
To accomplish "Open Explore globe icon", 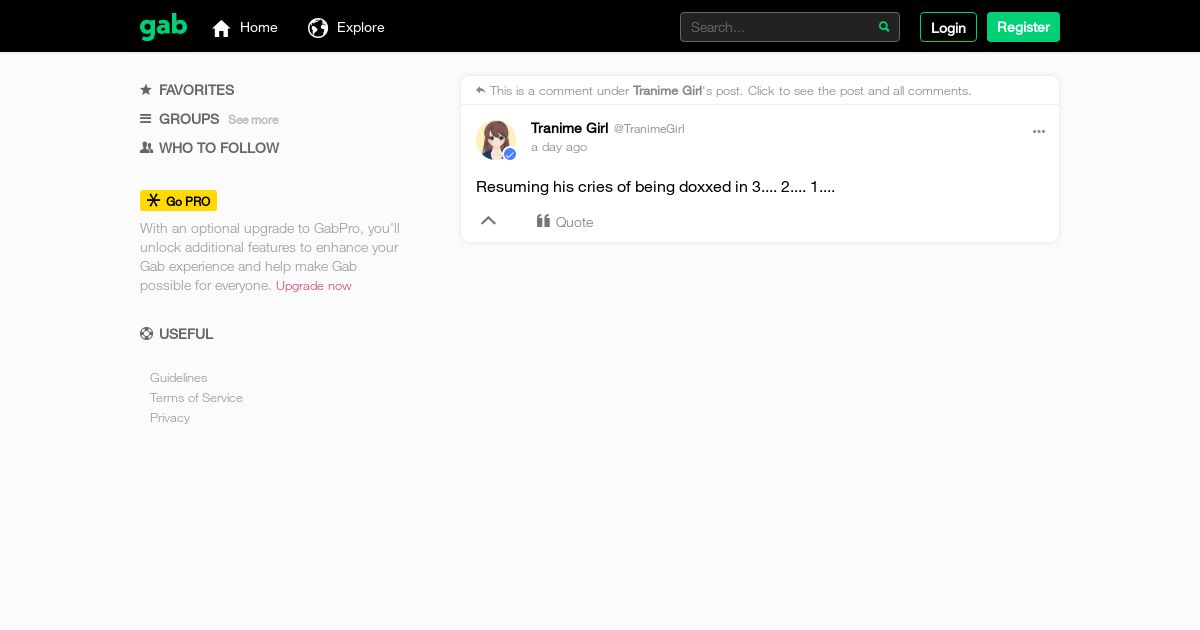I will tap(318, 28).
